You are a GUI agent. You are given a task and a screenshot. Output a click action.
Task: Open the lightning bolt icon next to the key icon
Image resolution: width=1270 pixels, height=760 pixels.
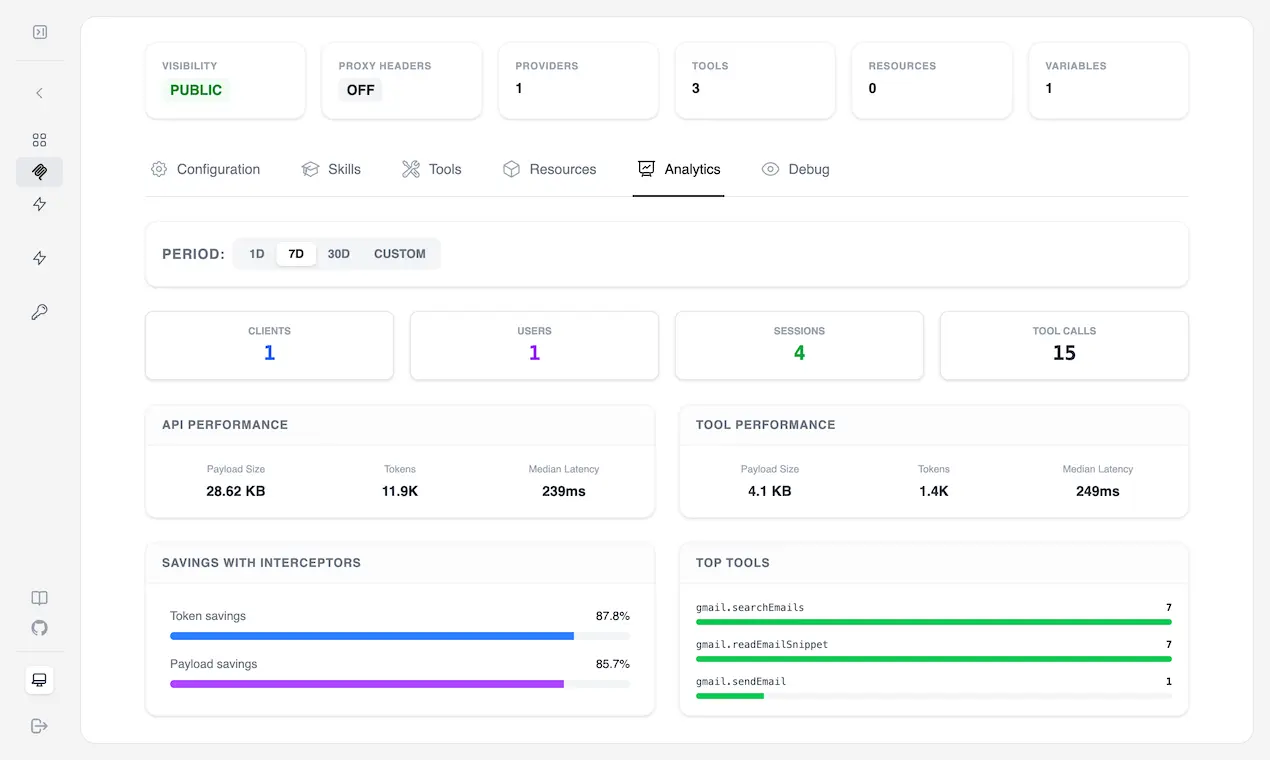40,258
